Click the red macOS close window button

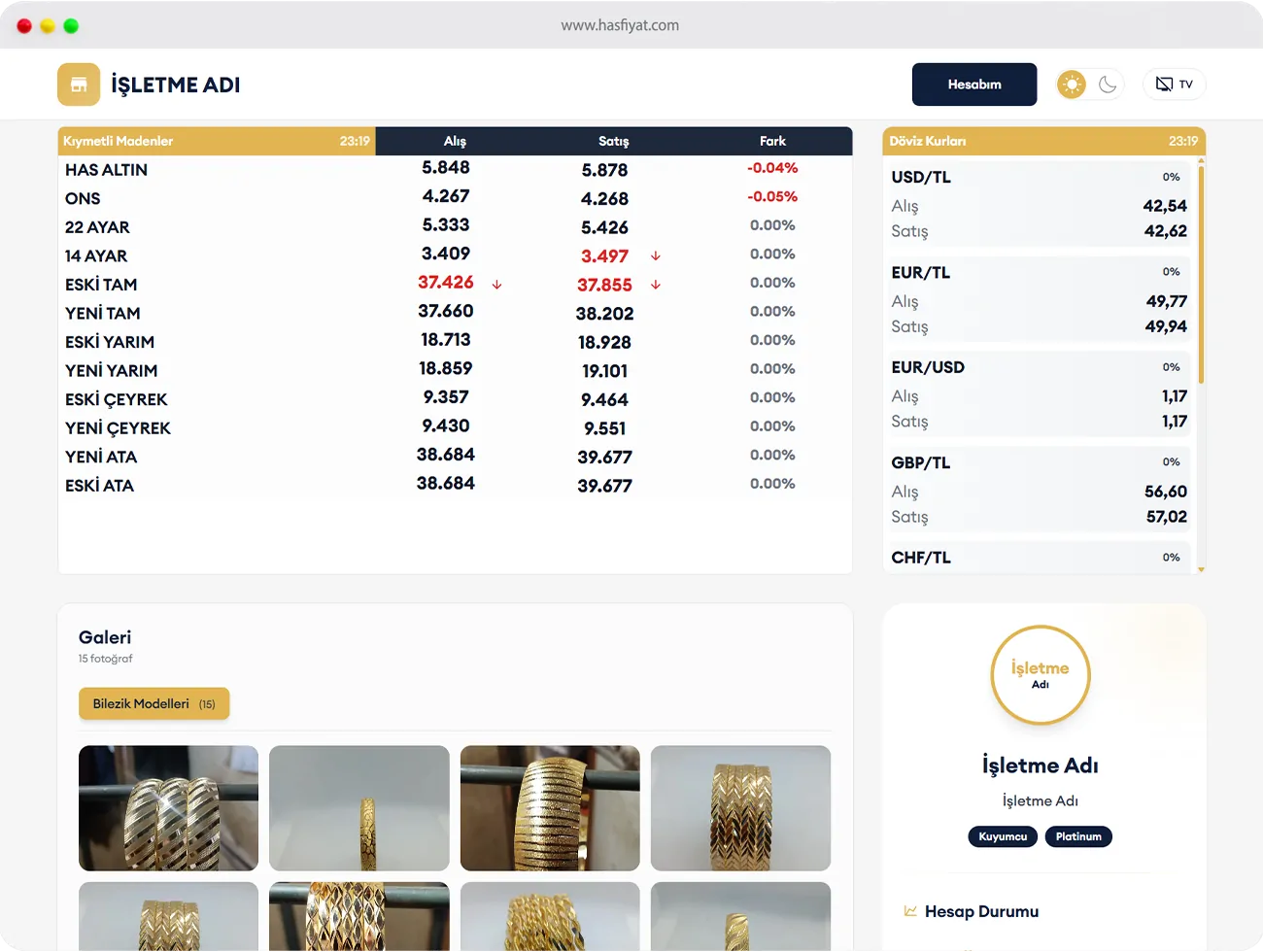tap(24, 26)
